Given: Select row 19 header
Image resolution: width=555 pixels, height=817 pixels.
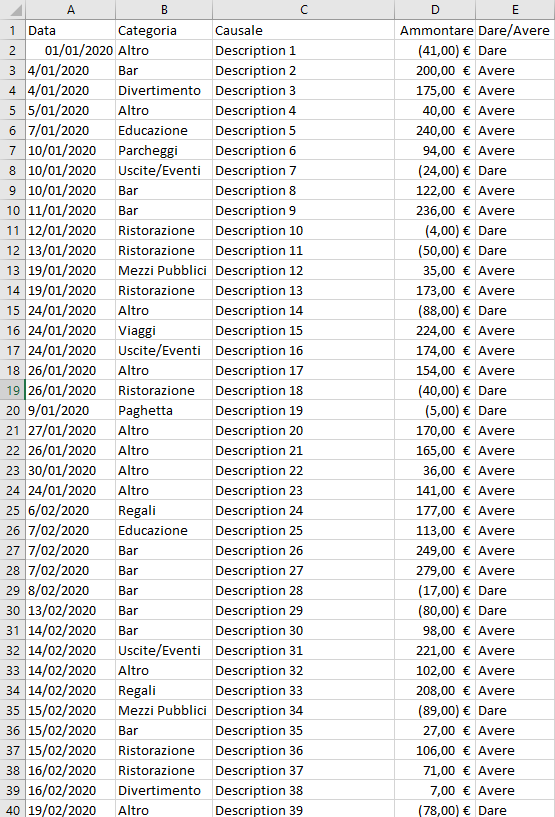Looking at the screenshot, I should click(x=13, y=390).
